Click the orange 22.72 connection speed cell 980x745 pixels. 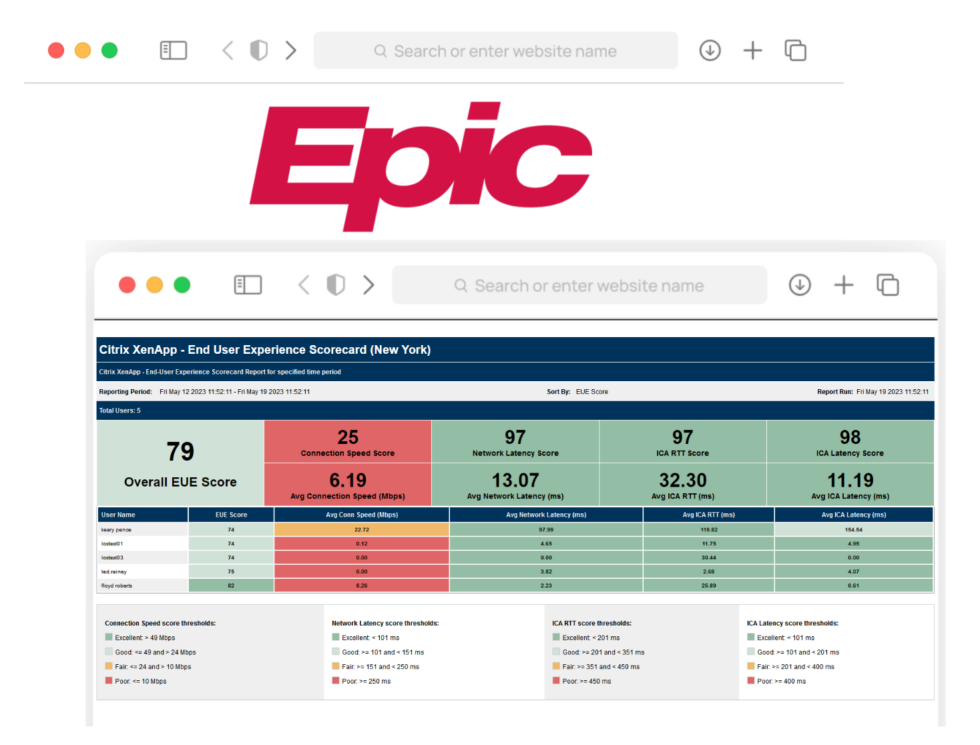click(362, 529)
